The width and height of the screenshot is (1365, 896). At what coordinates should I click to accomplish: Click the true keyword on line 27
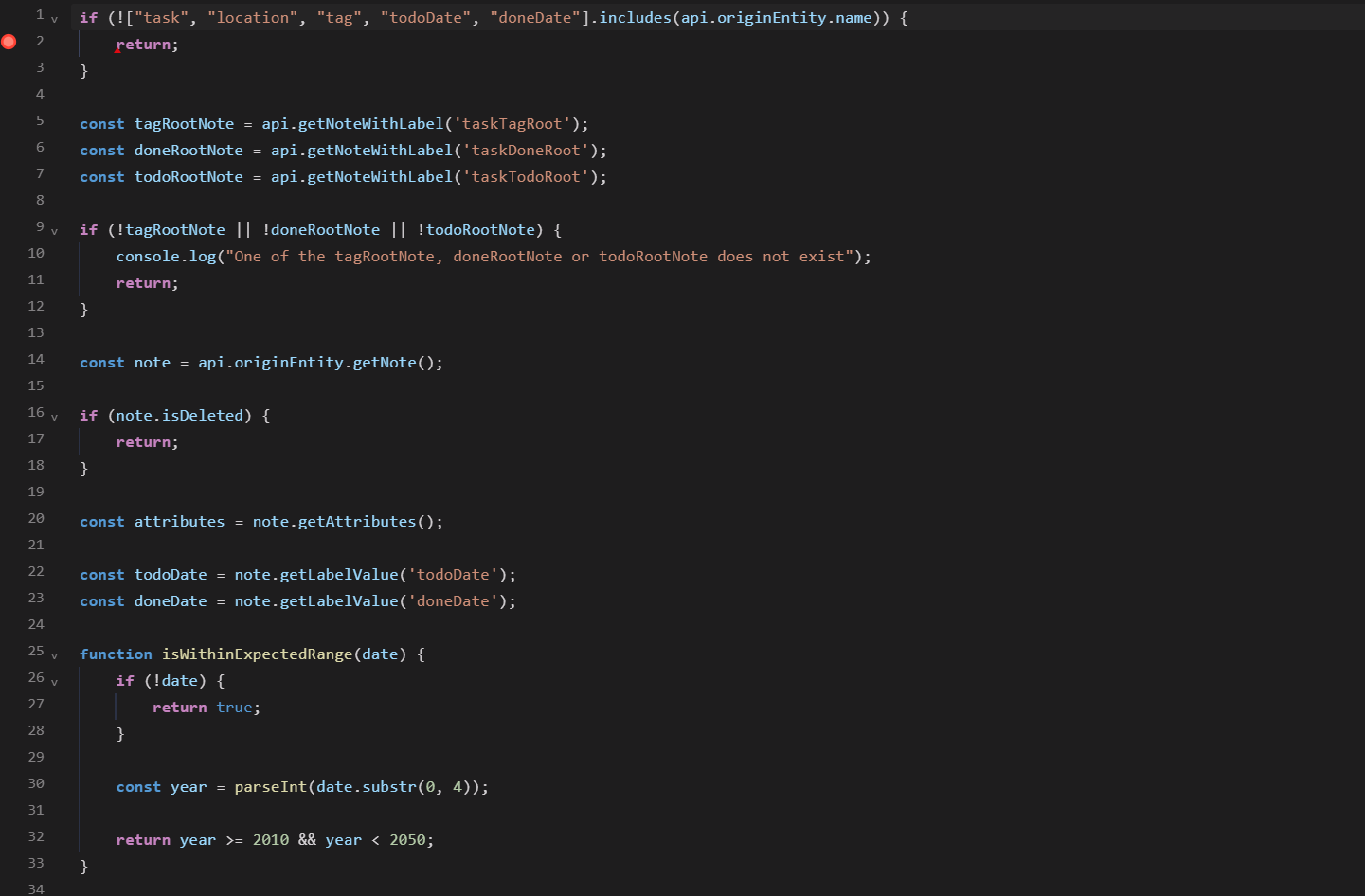(234, 708)
